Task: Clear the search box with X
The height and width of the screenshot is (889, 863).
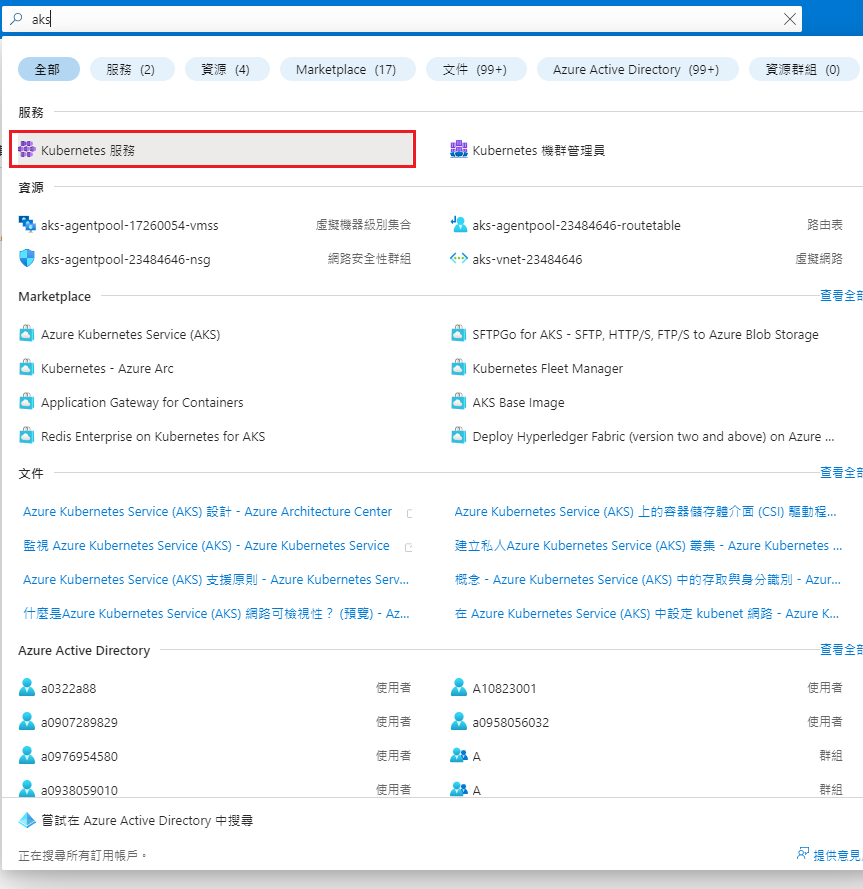Action: [x=789, y=19]
